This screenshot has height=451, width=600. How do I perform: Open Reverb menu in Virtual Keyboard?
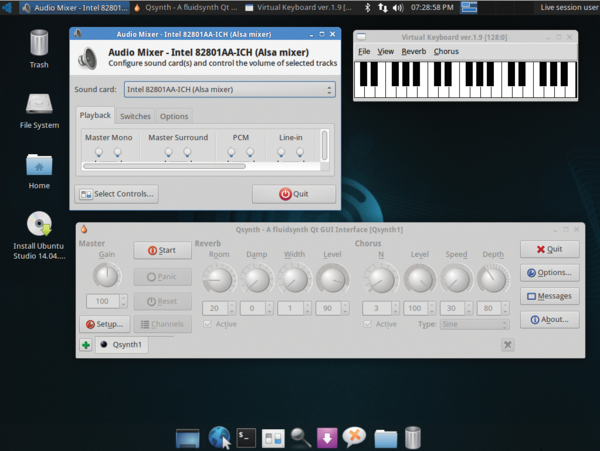pyautogui.click(x=414, y=51)
